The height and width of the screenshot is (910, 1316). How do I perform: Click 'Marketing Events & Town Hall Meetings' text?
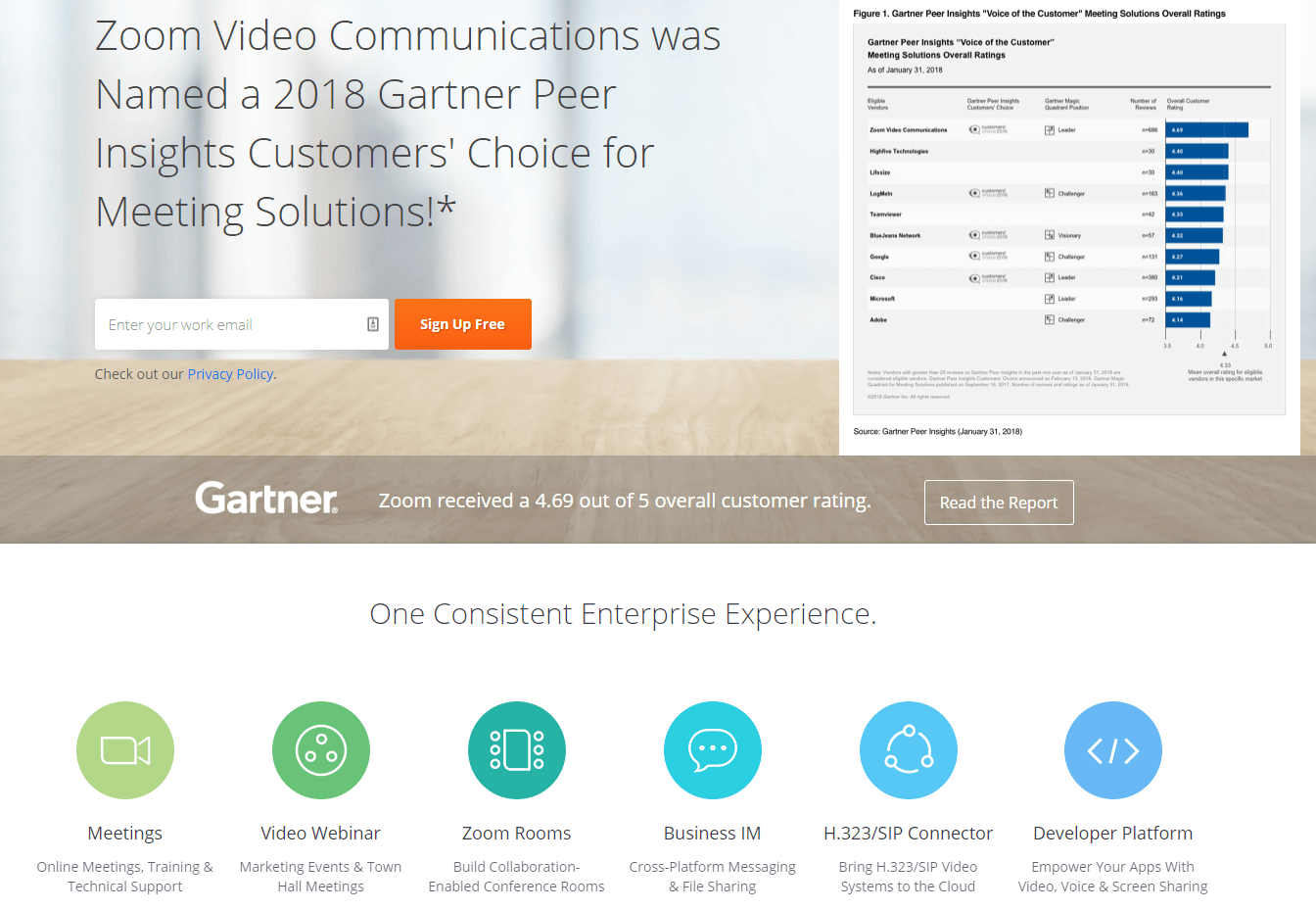pyautogui.click(x=321, y=877)
